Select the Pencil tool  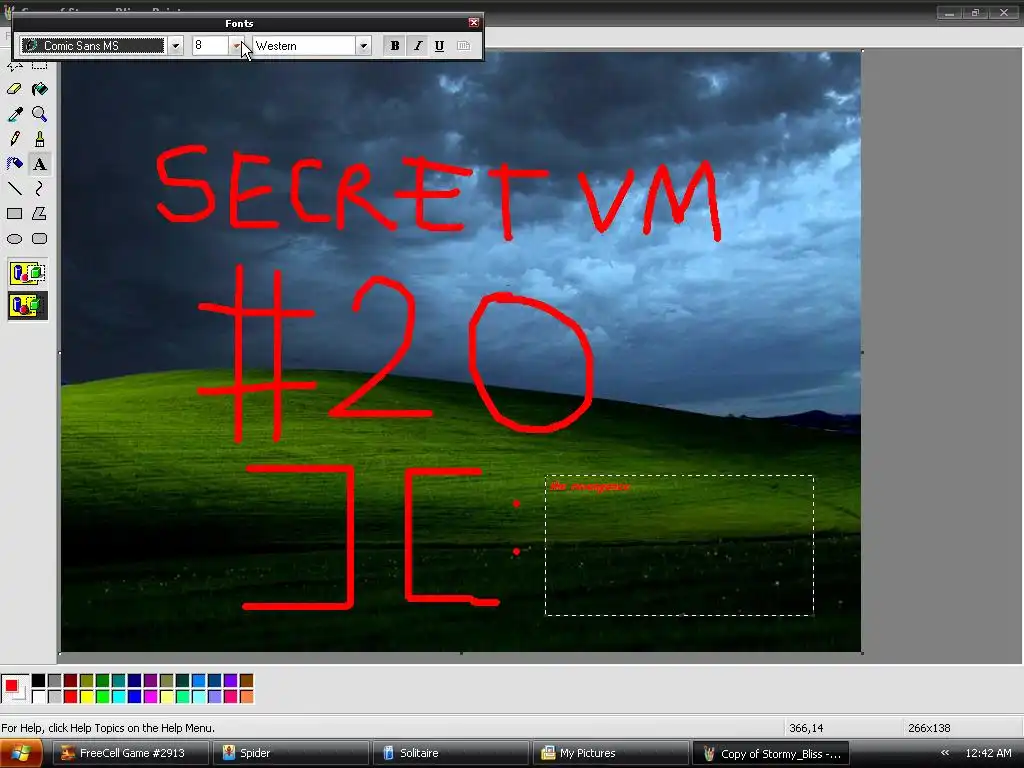point(14,139)
